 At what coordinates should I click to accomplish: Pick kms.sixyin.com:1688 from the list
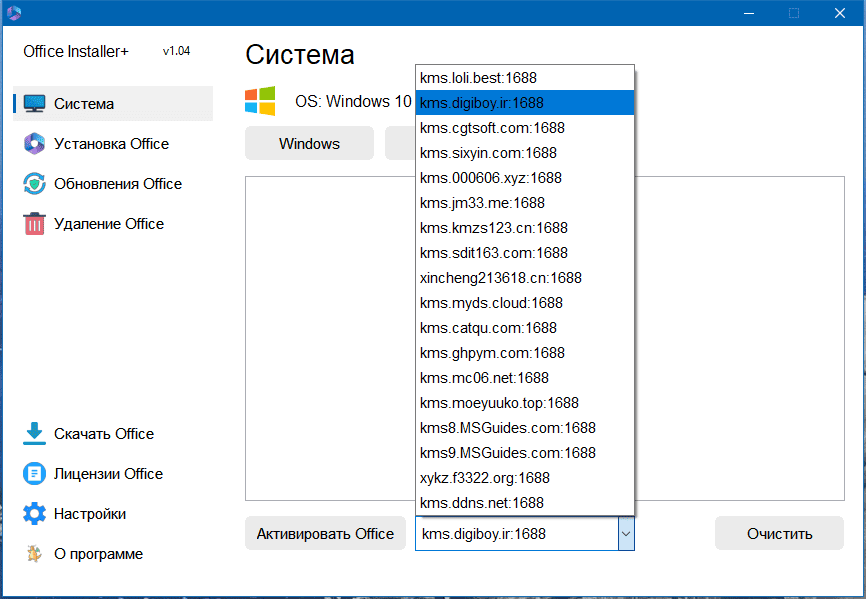[525, 153]
